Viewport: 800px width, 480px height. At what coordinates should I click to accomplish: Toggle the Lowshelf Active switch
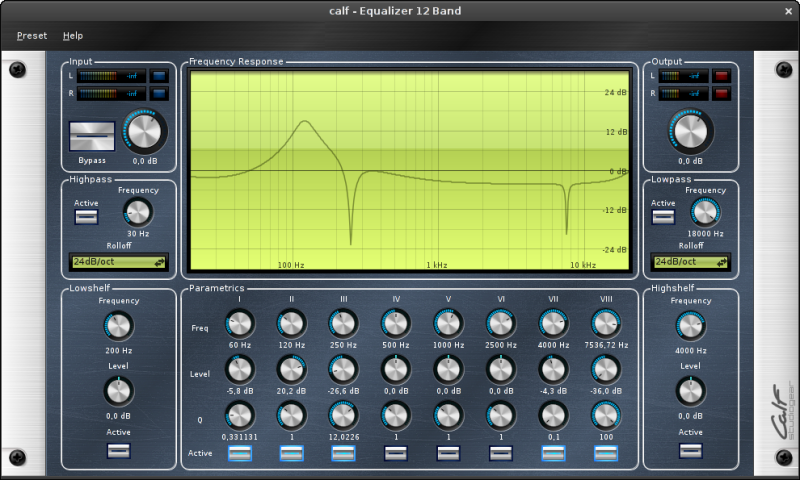coord(118,451)
